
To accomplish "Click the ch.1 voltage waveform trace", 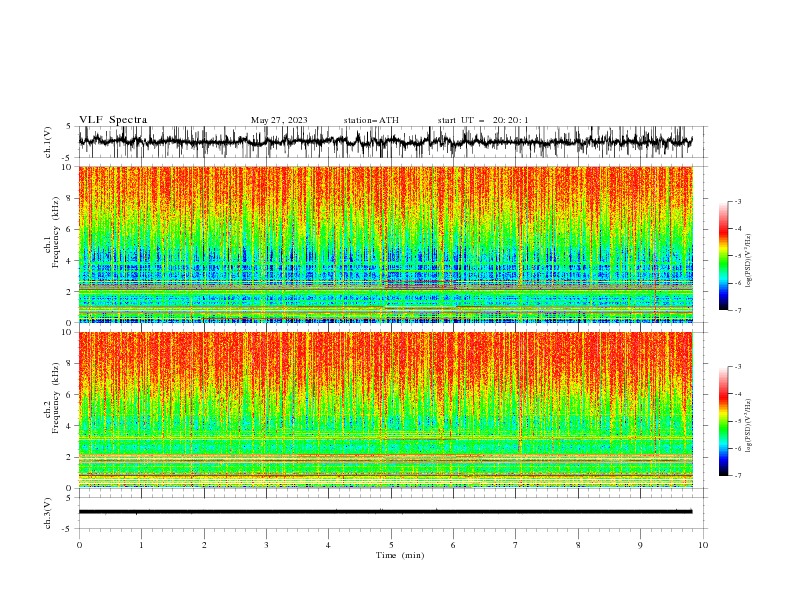I will point(385,141).
